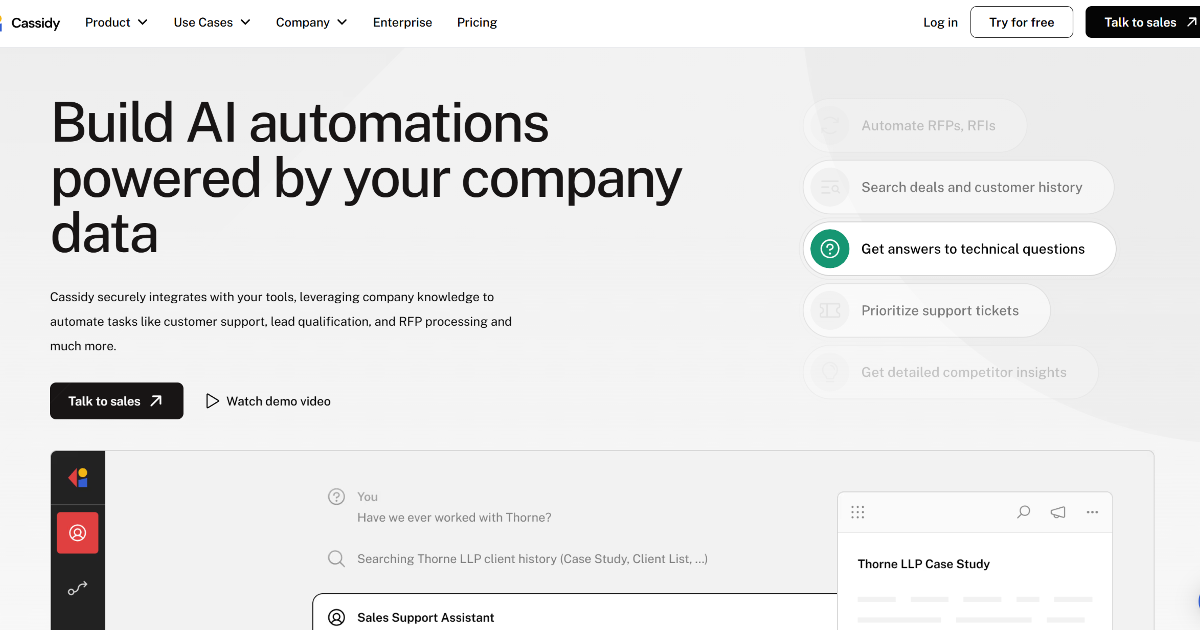Screen dimensions: 1200x630
Task: Click the megaphone icon in case study panel
Action: click(1058, 512)
